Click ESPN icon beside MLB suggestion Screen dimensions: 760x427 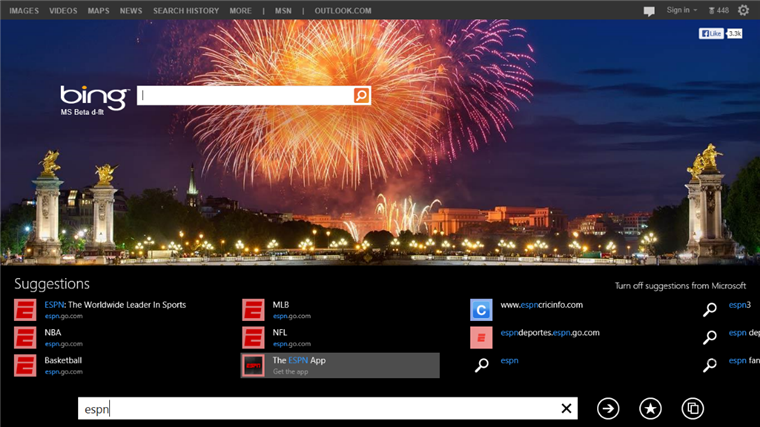click(x=253, y=310)
